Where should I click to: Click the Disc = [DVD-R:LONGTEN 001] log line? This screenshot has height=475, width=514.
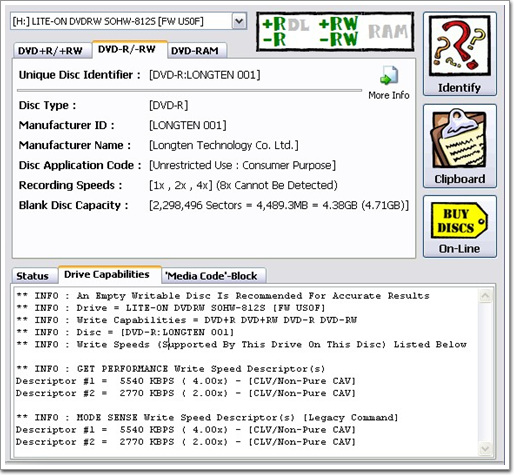pos(125,332)
